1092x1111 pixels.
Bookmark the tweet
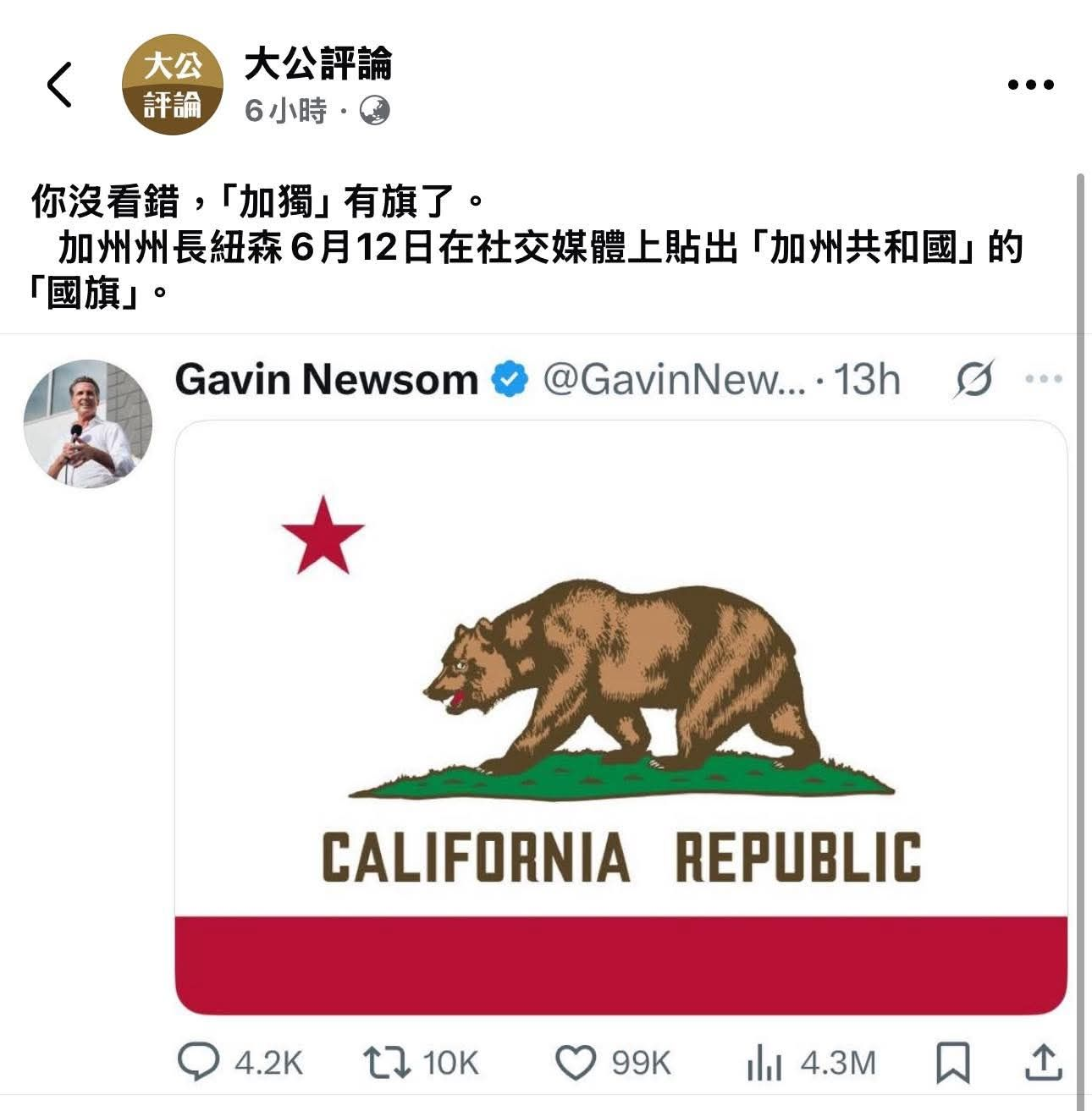[953, 1063]
